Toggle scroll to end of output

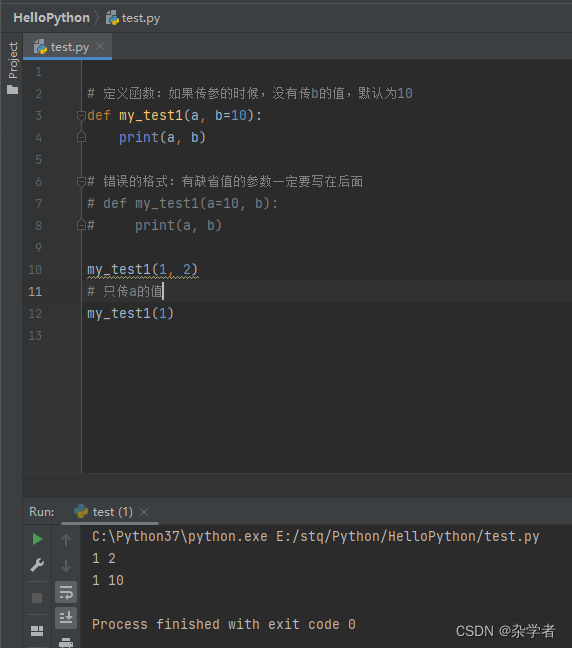click(x=66, y=618)
